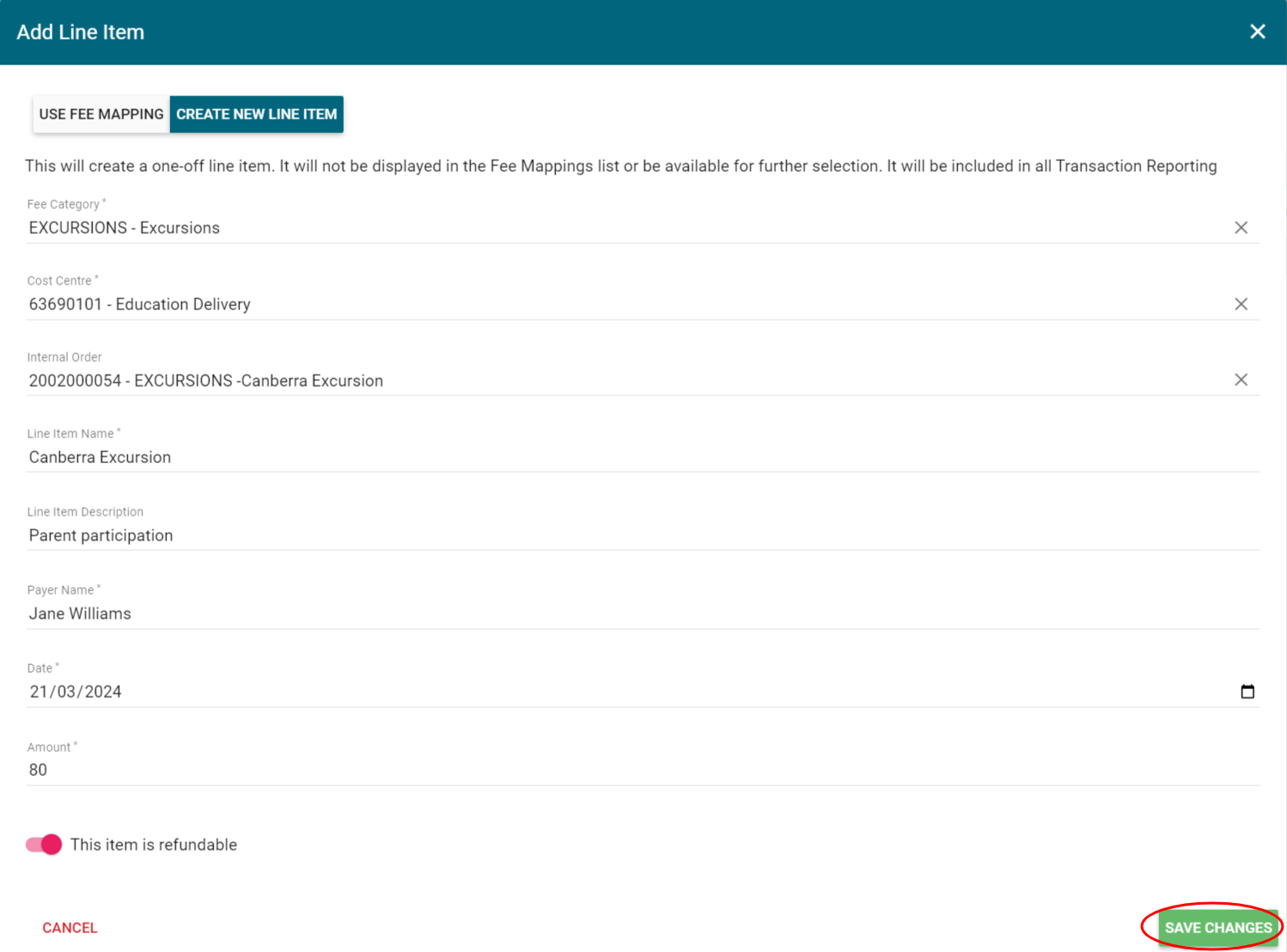This screenshot has width=1287, height=952.
Task: Select the year '2024' in the Date field
Action: pyautogui.click(x=103, y=692)
